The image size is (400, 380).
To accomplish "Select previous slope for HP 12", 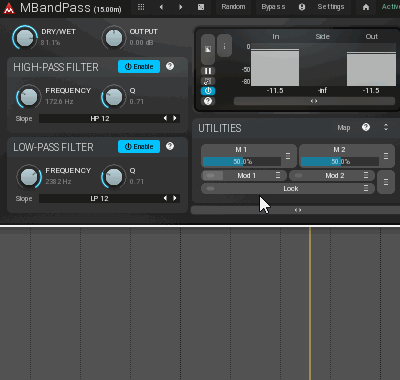I will (x=165, y=119).
